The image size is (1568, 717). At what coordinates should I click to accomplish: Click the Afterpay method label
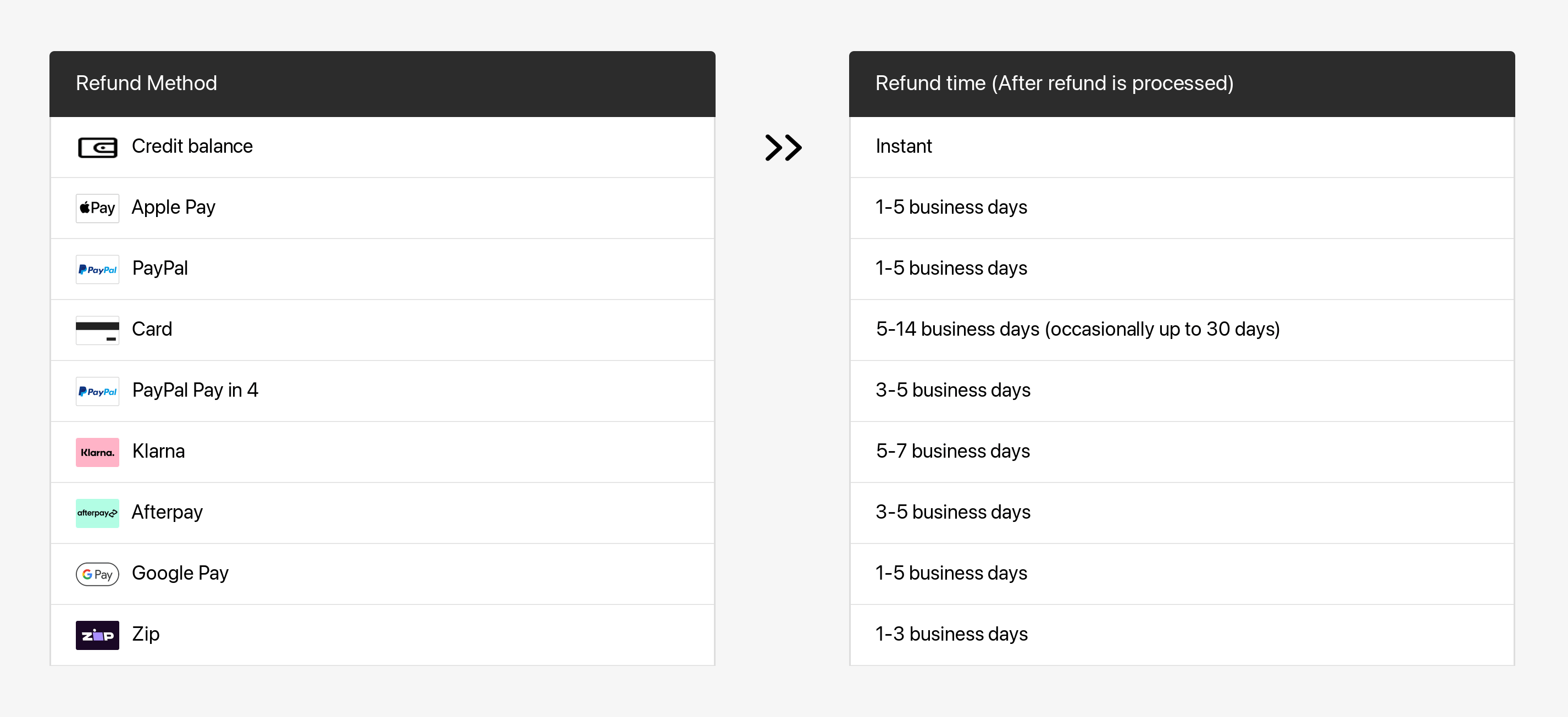pos(167,513)
